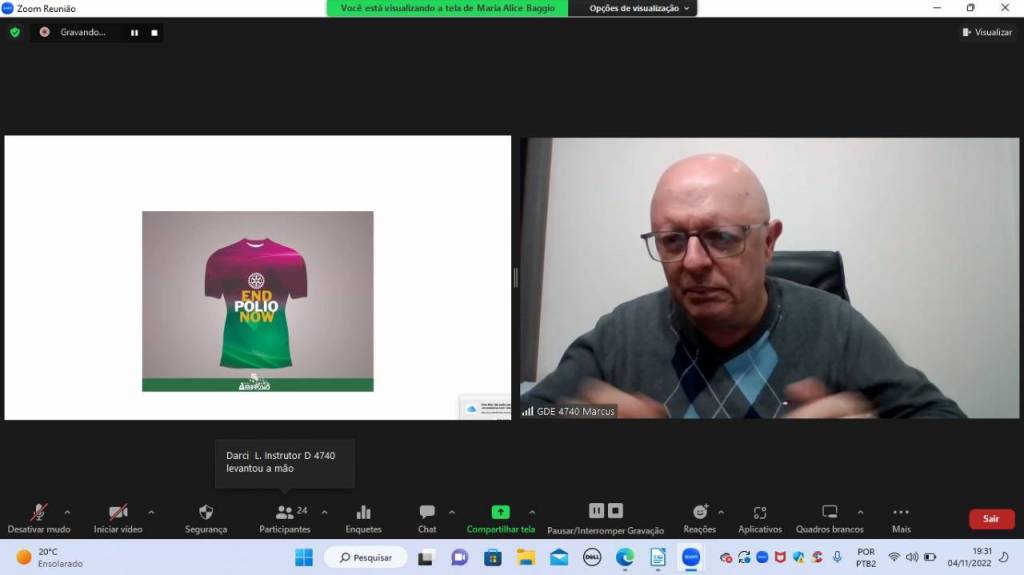Viewport: 1024px width, 575px height.
Task: Open the Participantes panel
Action: click(285, 512)
